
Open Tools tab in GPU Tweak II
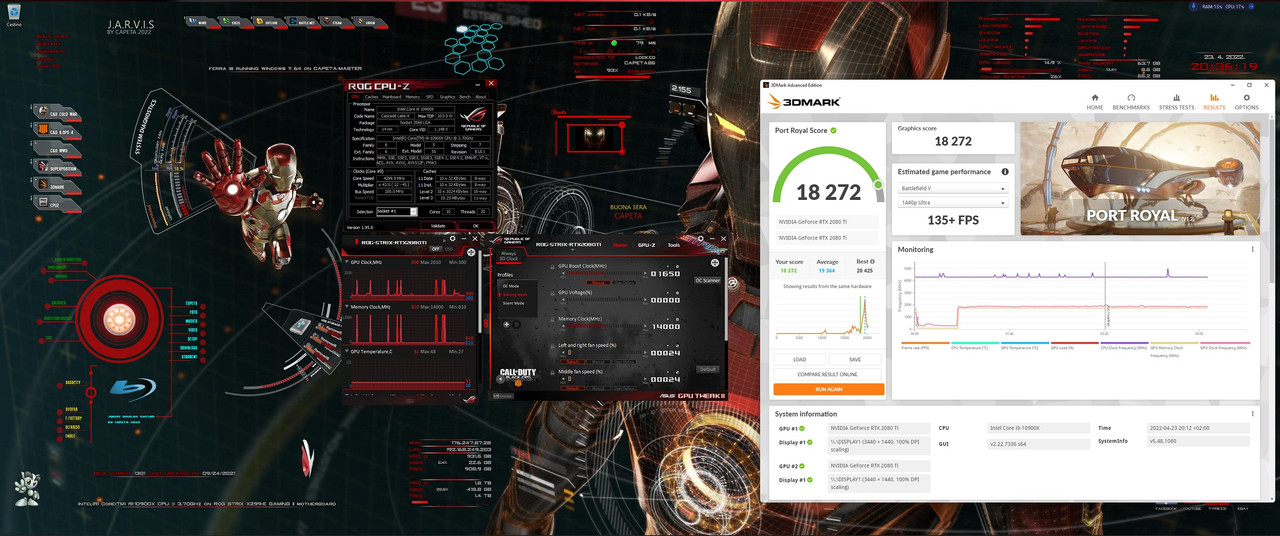click(x=673, y=245)
